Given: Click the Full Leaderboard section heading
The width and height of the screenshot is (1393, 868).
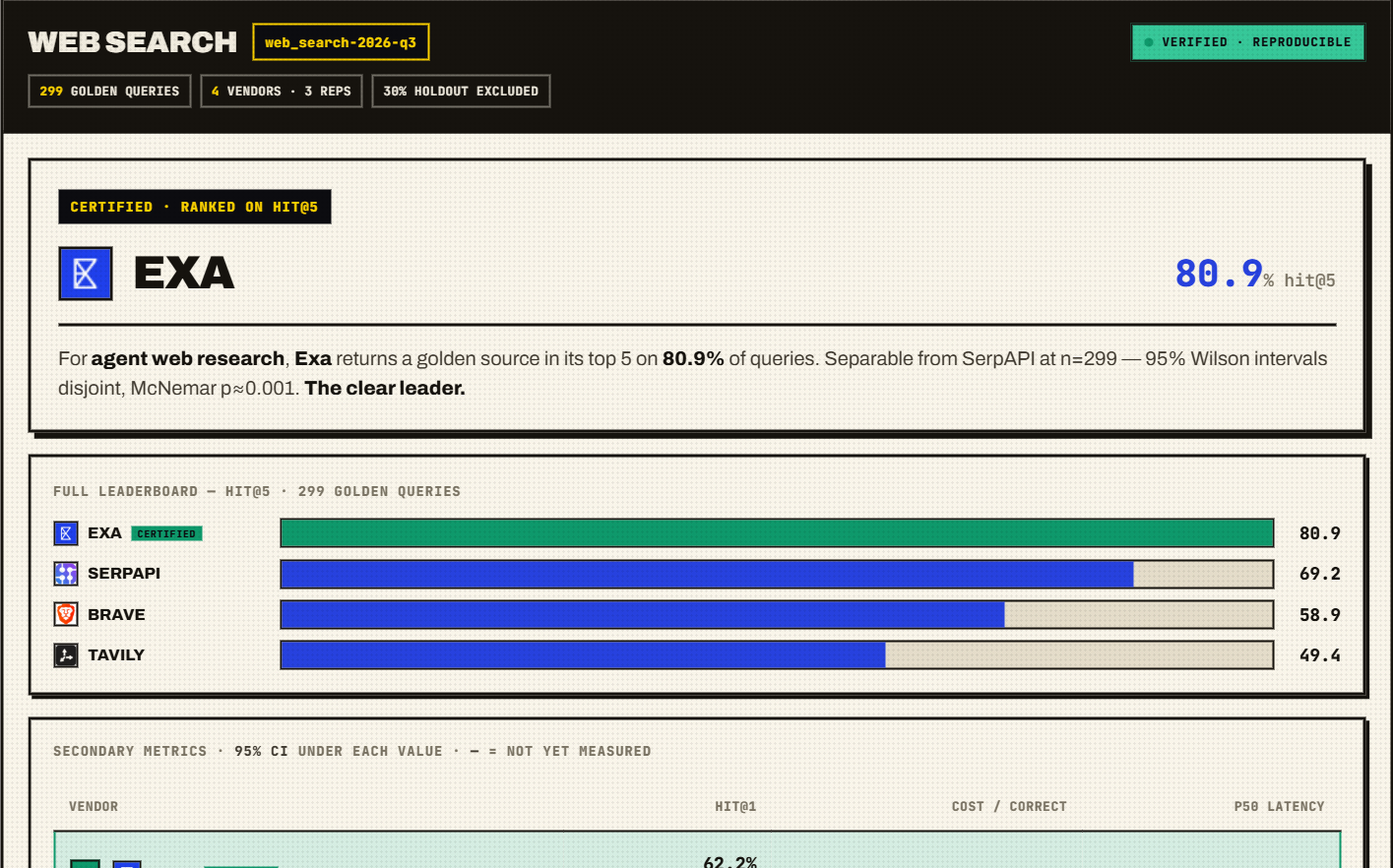Looking at the screenshot, I should [x=257, y=491].
